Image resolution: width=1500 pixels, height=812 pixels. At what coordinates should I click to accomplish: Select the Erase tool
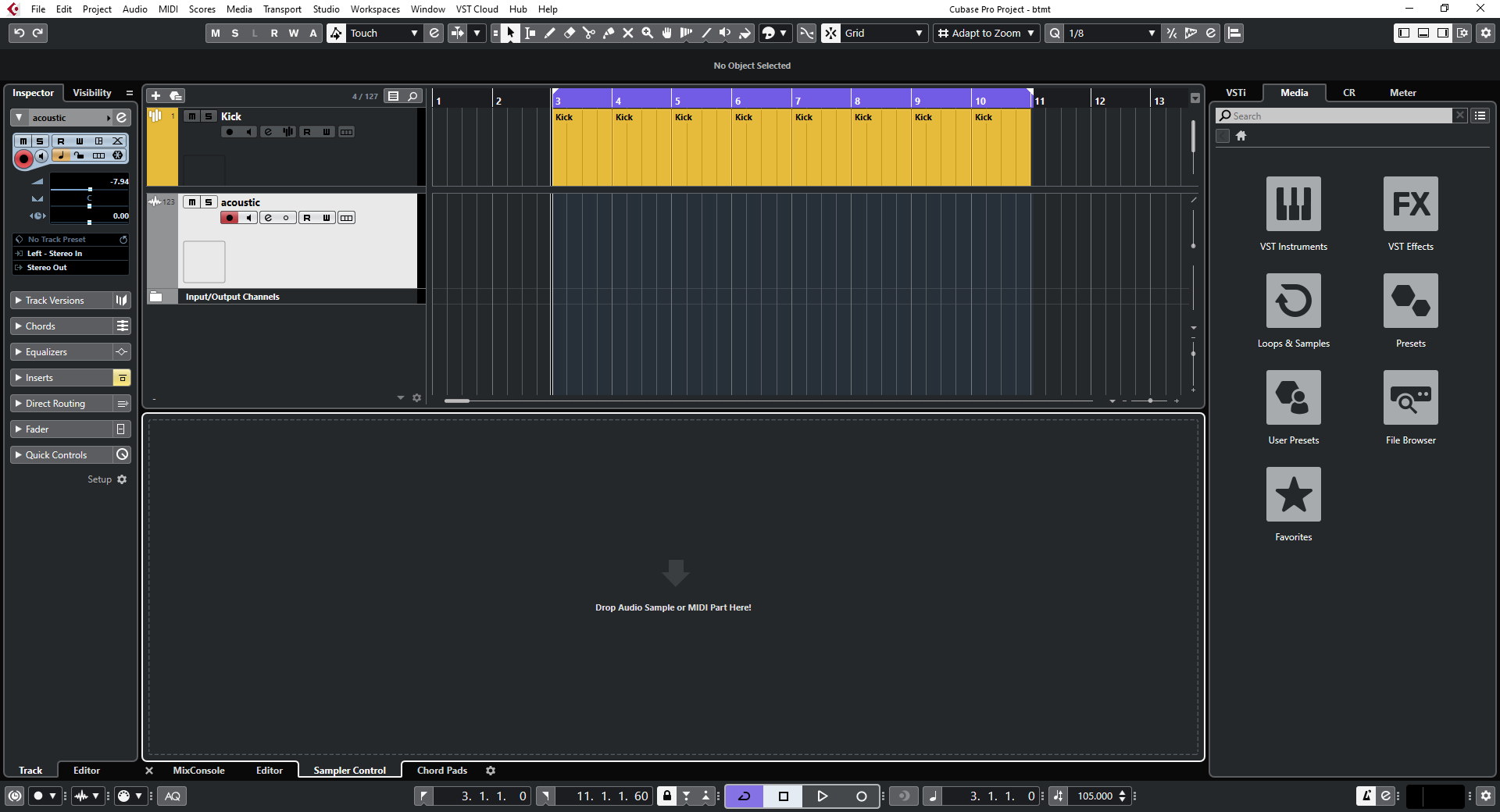pyautogui.click(x=570, y=33)
